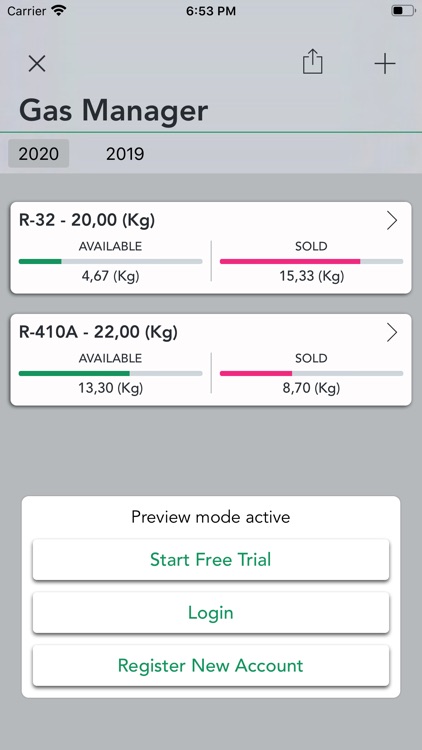Switch to the 2019 year tab

tap(125, 154)
